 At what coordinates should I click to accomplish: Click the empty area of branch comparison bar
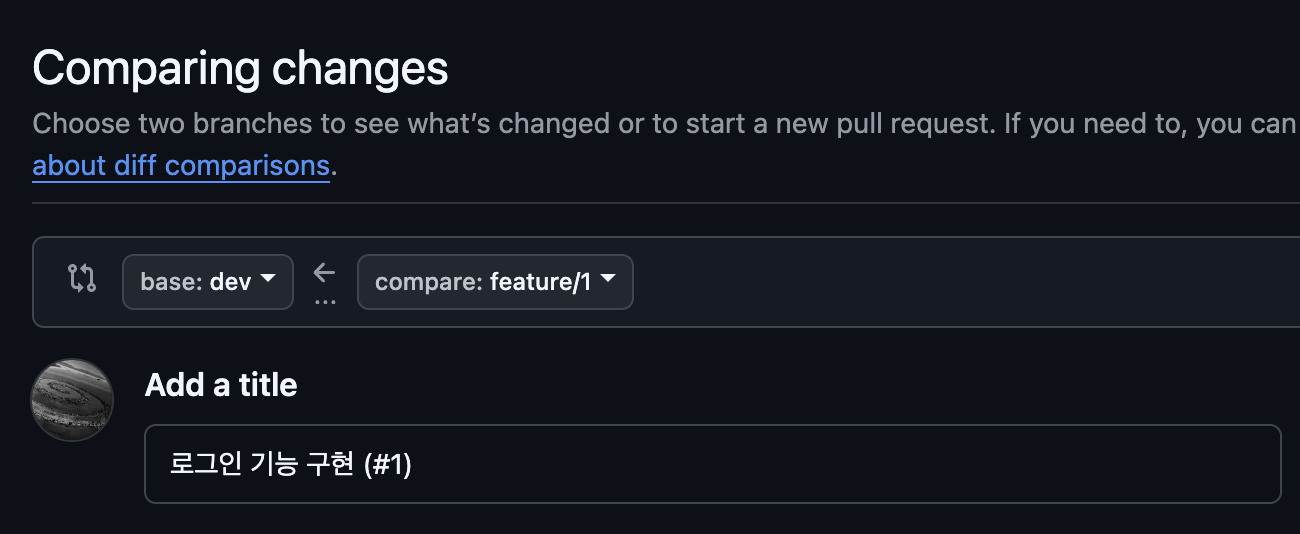[x=950, y=282]
